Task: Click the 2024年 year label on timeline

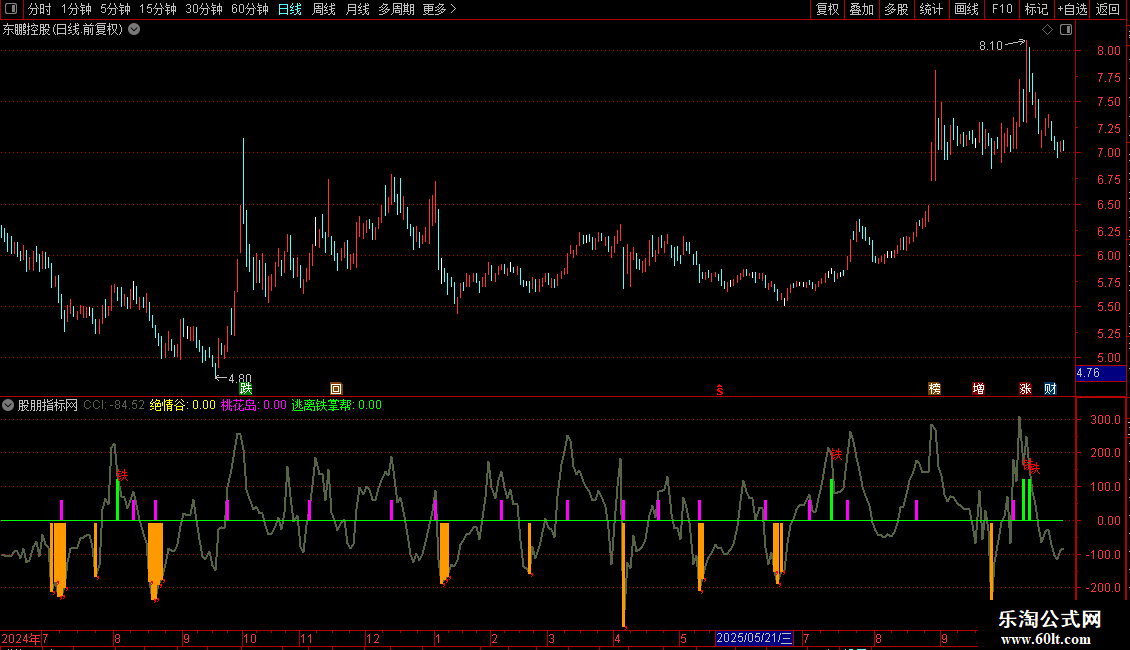Action: click(x=21, y=638)
